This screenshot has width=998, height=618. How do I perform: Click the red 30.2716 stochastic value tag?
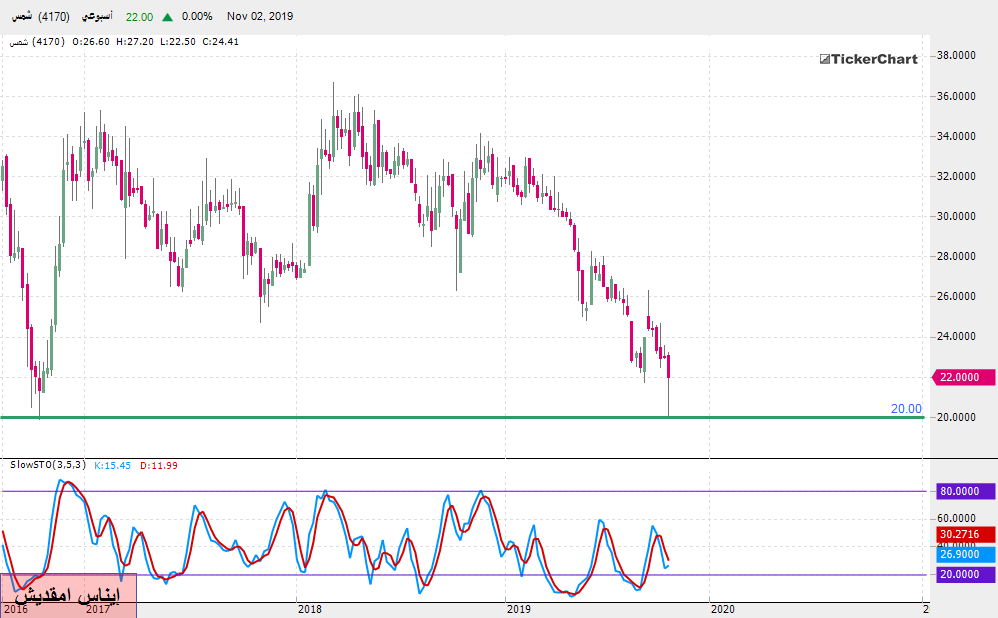963,535
